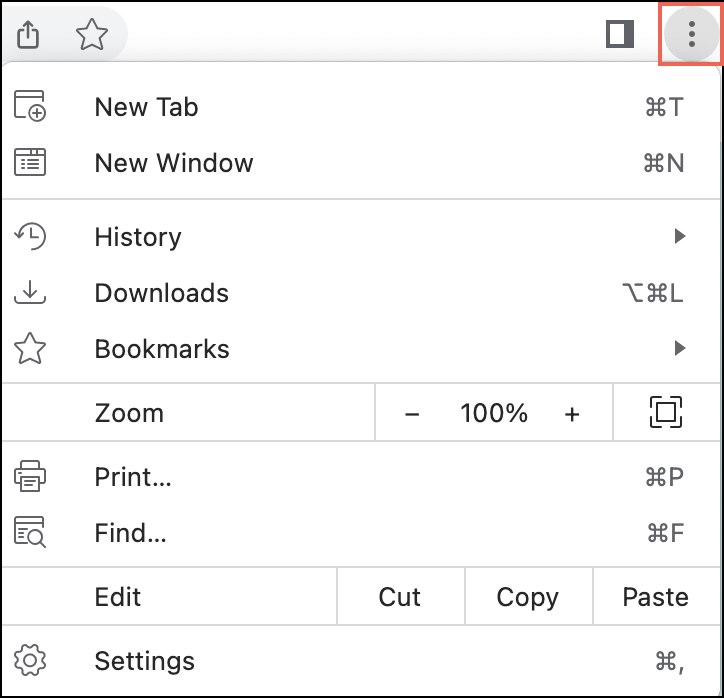Expand the History submenu arrow
This screenshot has width=724, height=698.
pyautogui.click(x=680, y=237)
